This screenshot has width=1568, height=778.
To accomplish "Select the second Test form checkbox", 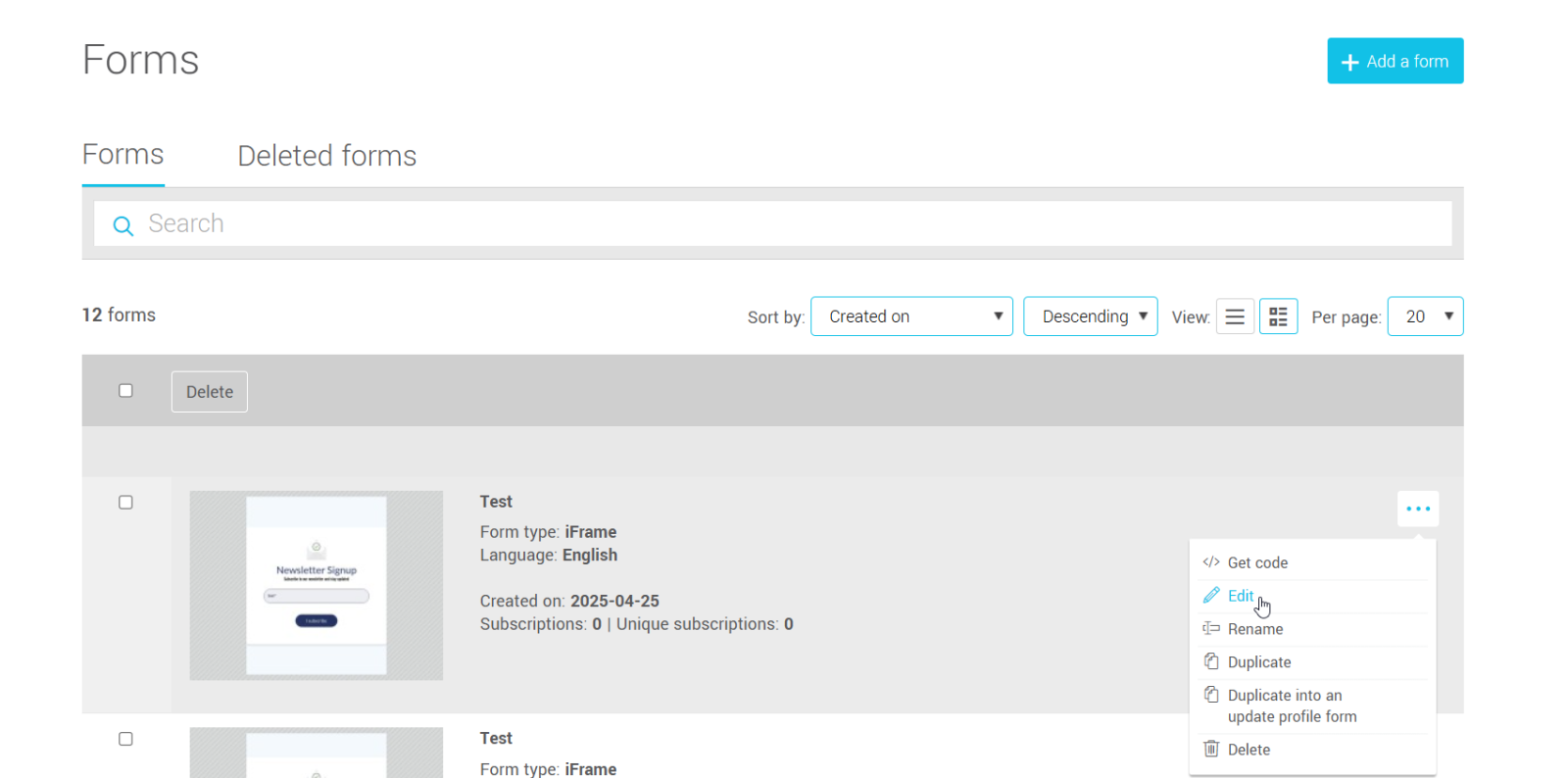I will click(125, 739).
